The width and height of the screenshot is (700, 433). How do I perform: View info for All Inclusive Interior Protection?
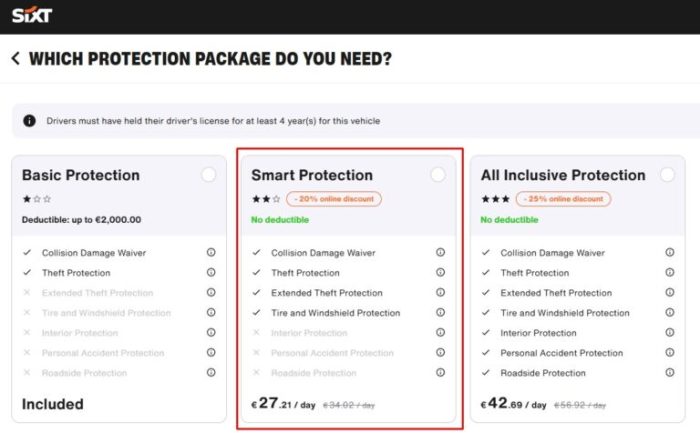pos(670,333)
